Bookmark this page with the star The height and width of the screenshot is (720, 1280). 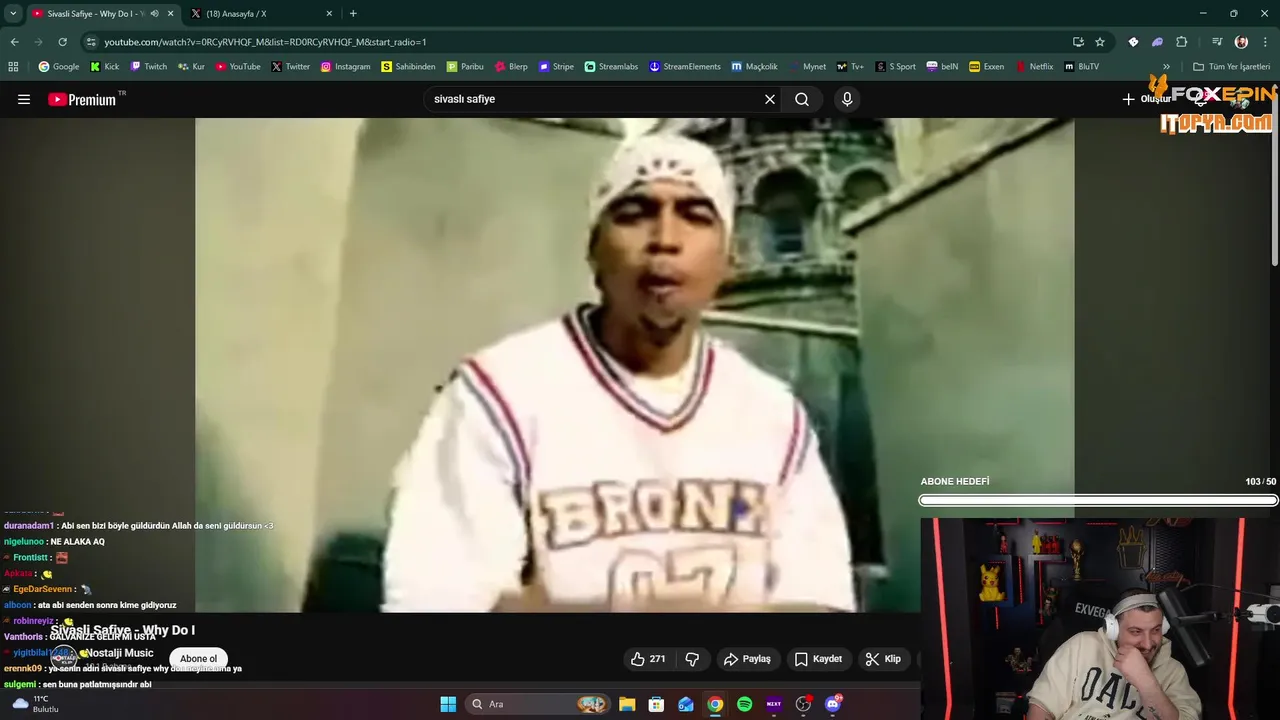[x=1100, y=42]
